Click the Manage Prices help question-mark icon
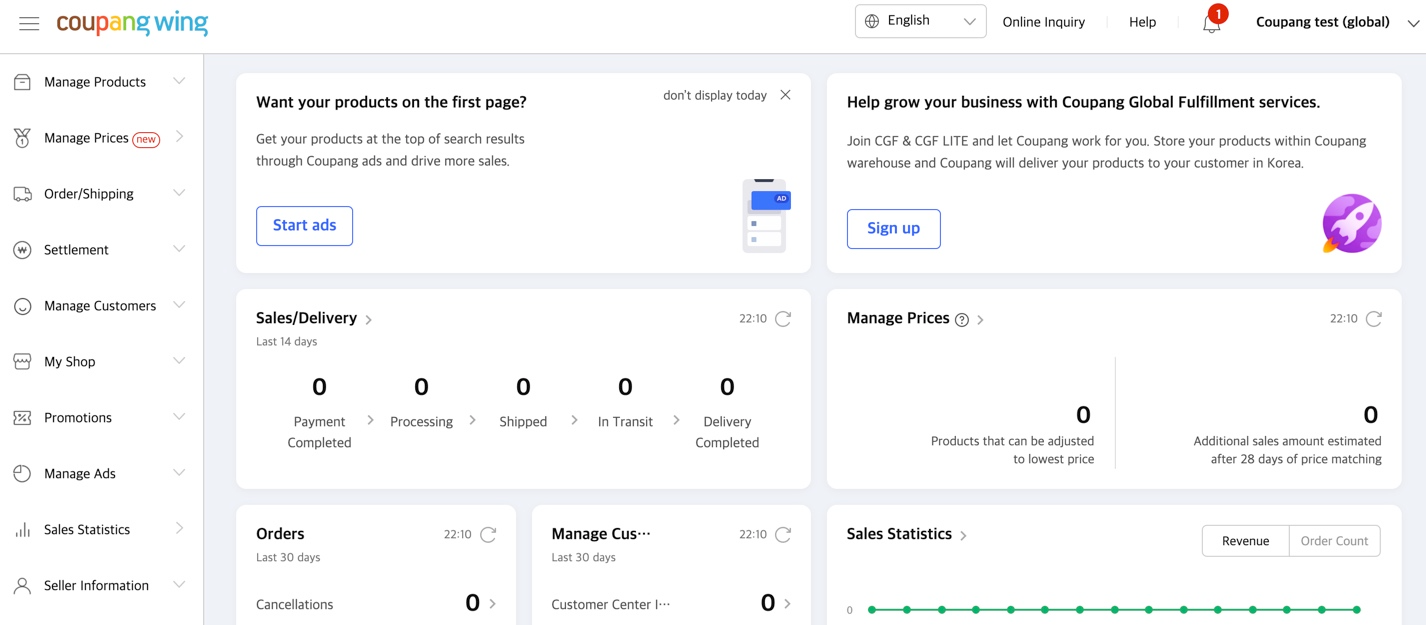 [961, 318]
